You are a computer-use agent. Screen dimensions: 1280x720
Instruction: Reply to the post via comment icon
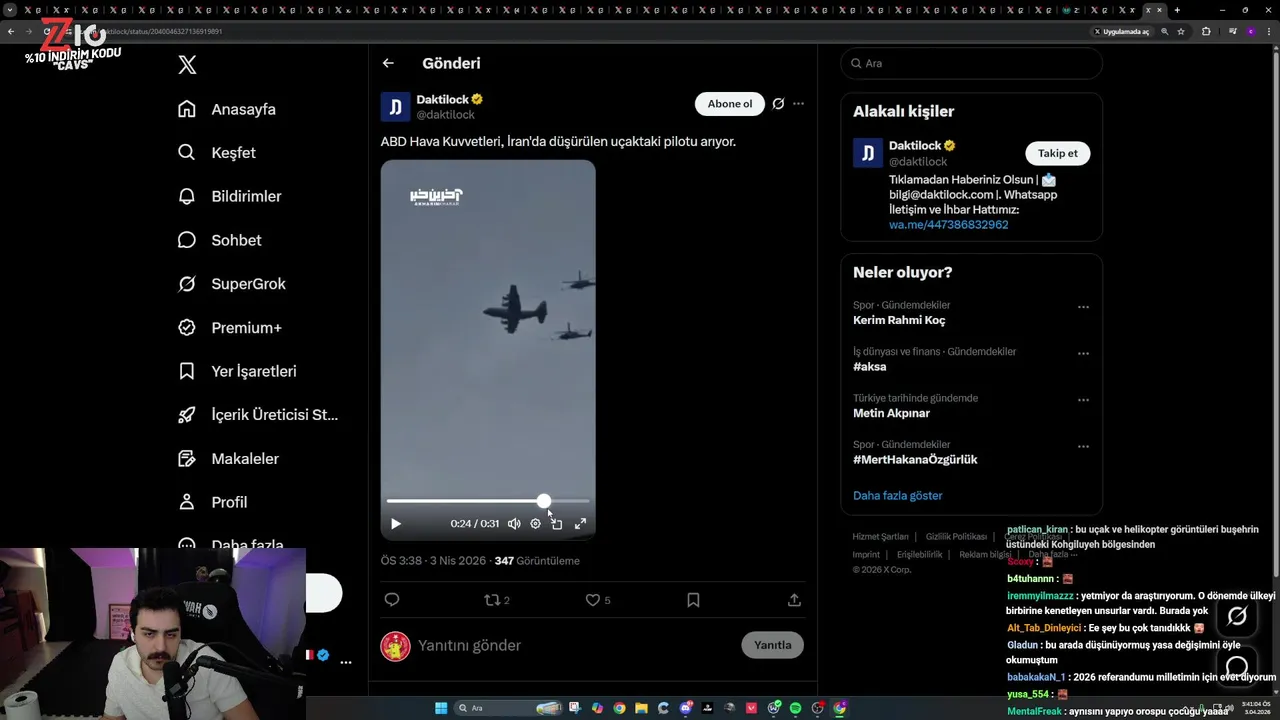click(392, 600)
